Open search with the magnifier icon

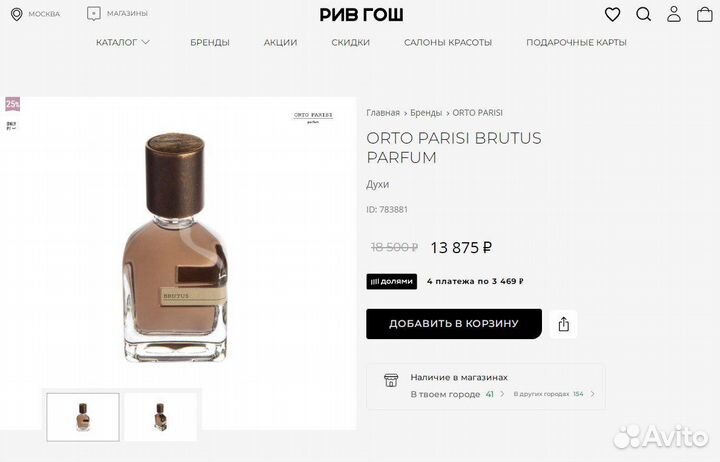coord(643,14)
